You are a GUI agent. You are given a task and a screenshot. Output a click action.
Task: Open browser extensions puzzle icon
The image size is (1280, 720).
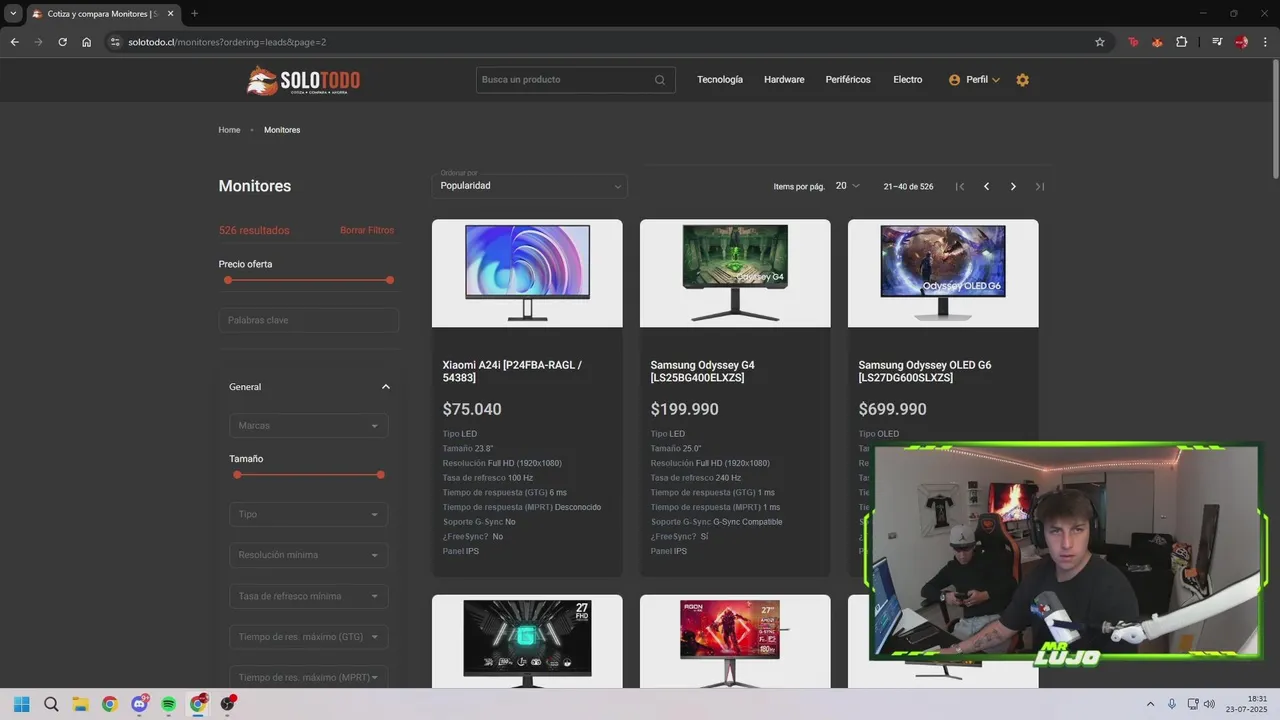point(1182,42)
